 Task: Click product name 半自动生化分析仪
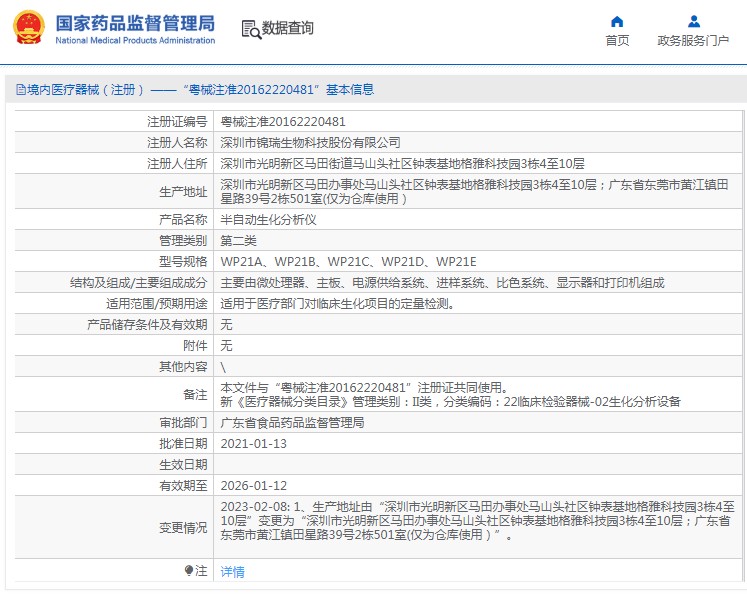click(x=268, y=219)
